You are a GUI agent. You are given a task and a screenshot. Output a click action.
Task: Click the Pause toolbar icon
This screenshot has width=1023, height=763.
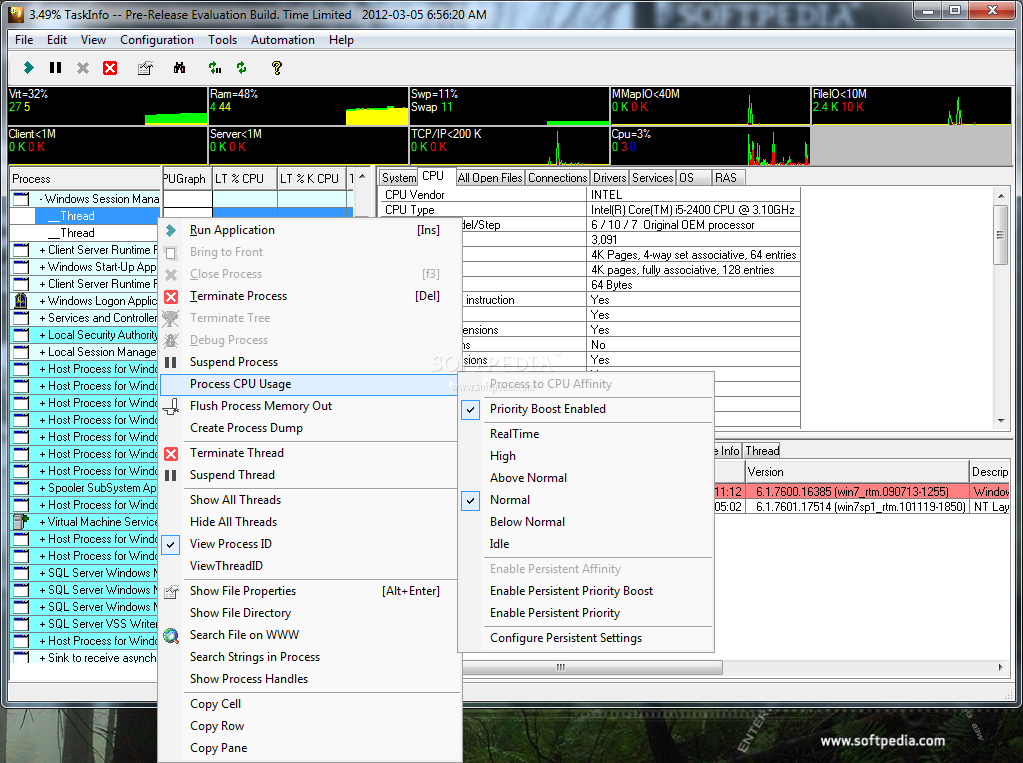[x=55, y=67]
